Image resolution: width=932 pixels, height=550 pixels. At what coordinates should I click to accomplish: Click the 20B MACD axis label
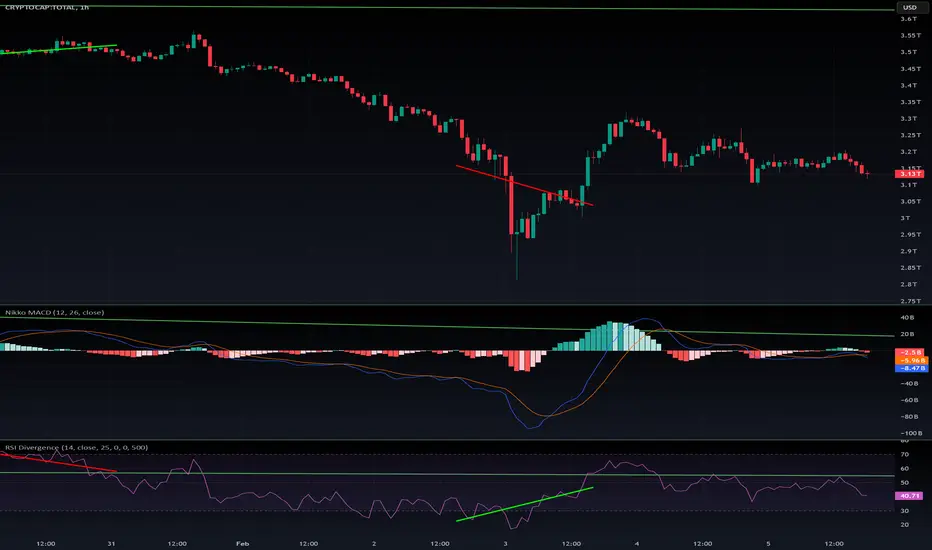907,334
